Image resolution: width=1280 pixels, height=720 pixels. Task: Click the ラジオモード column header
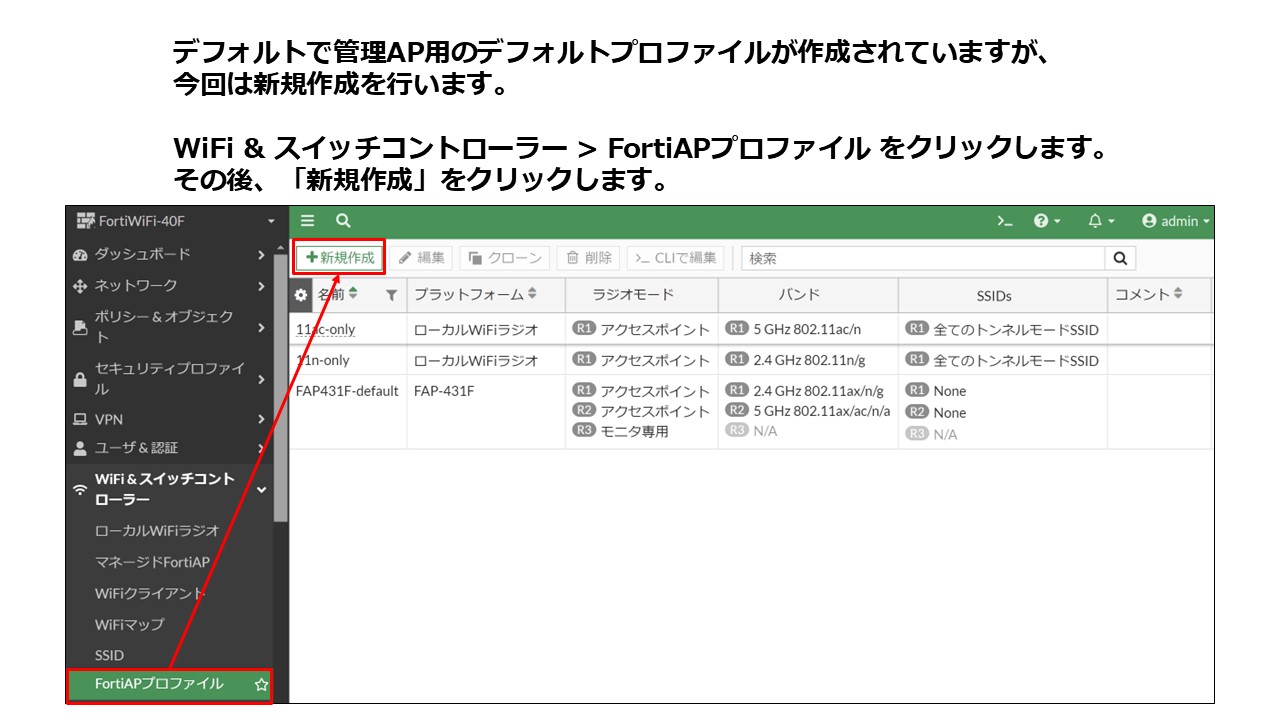(641, 295)
